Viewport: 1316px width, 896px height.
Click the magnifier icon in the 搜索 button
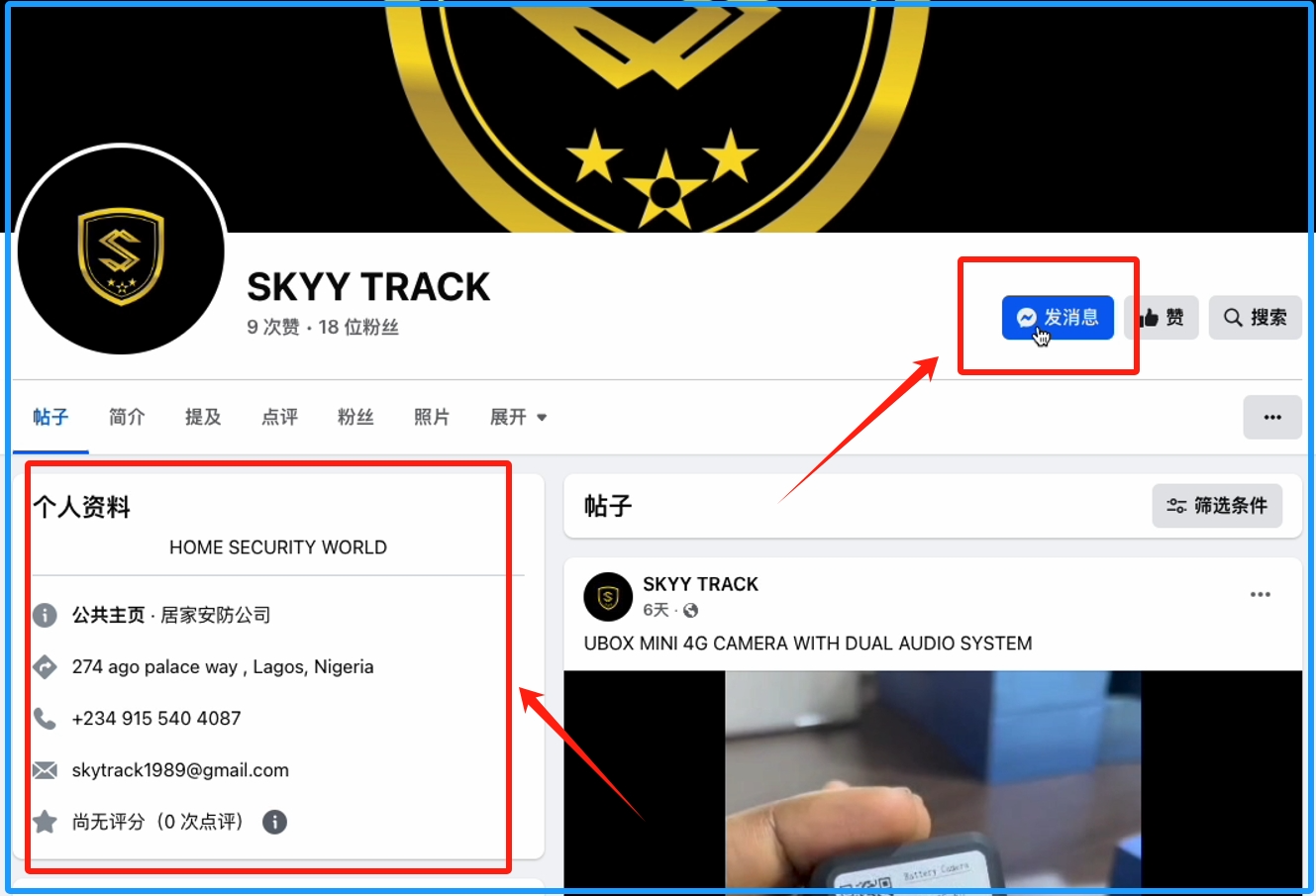[1233, 318]
